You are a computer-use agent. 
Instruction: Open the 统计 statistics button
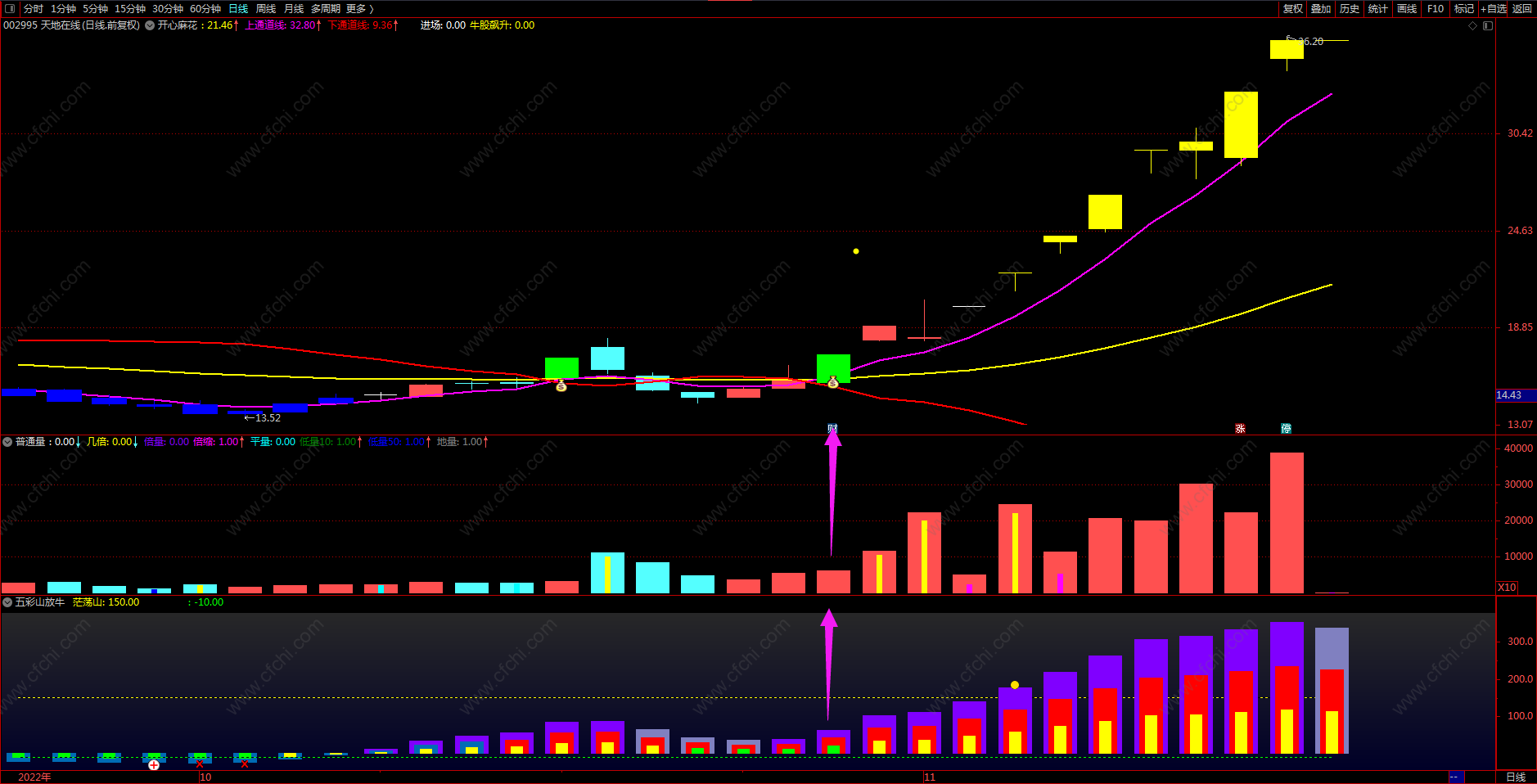point(1378,9)
